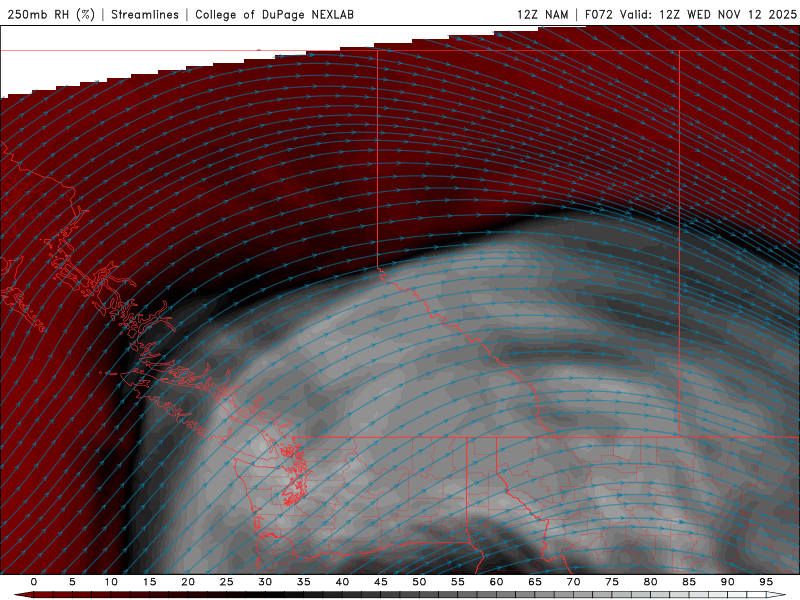
Task: Click the 'Streamlines' label in the header
Action: [145, 14]
